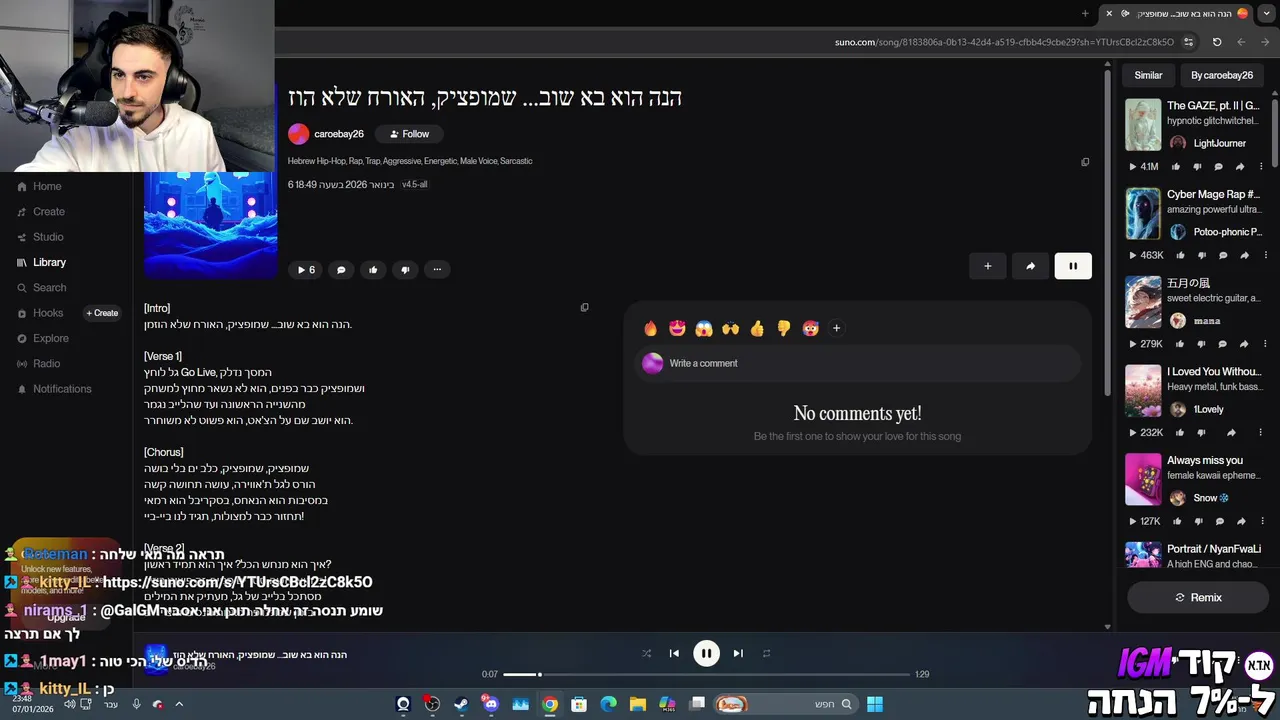The height and width of the screenshot is (720, 1280).
Task: Dislike the Cyber Mage Rap track
Action: [1201, 255]
